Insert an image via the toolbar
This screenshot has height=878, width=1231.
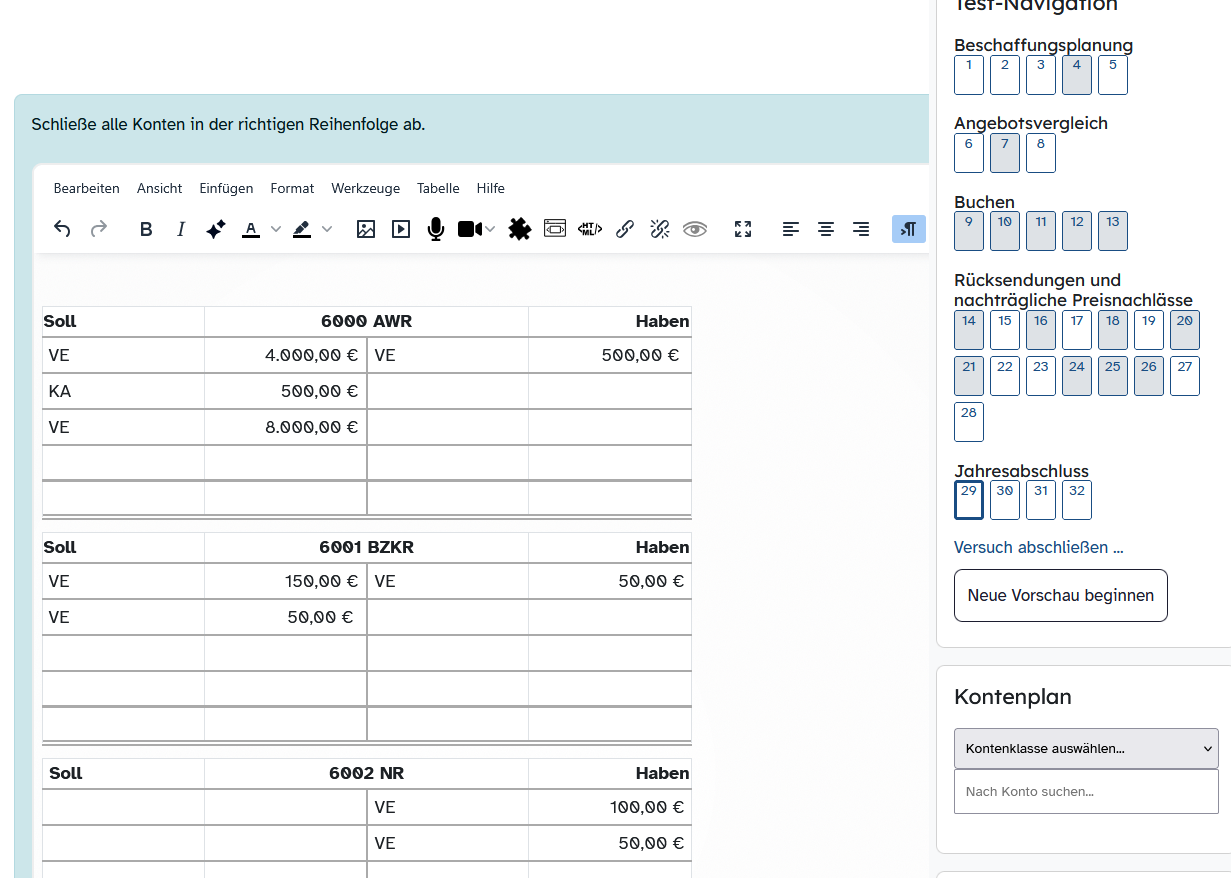[x=366, y=229]
